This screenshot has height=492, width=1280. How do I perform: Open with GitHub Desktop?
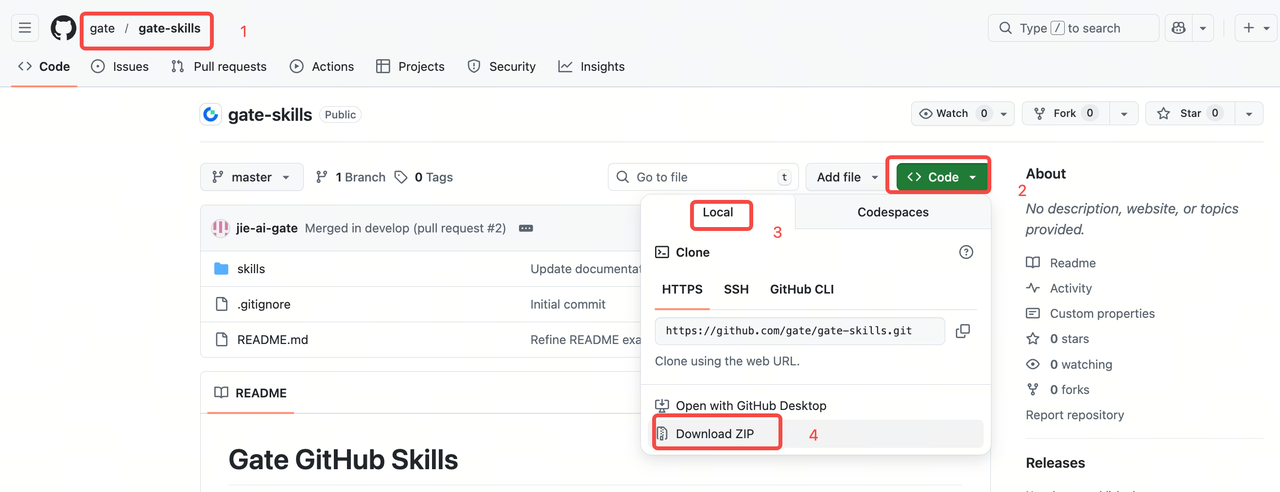[x=750, y=406]
